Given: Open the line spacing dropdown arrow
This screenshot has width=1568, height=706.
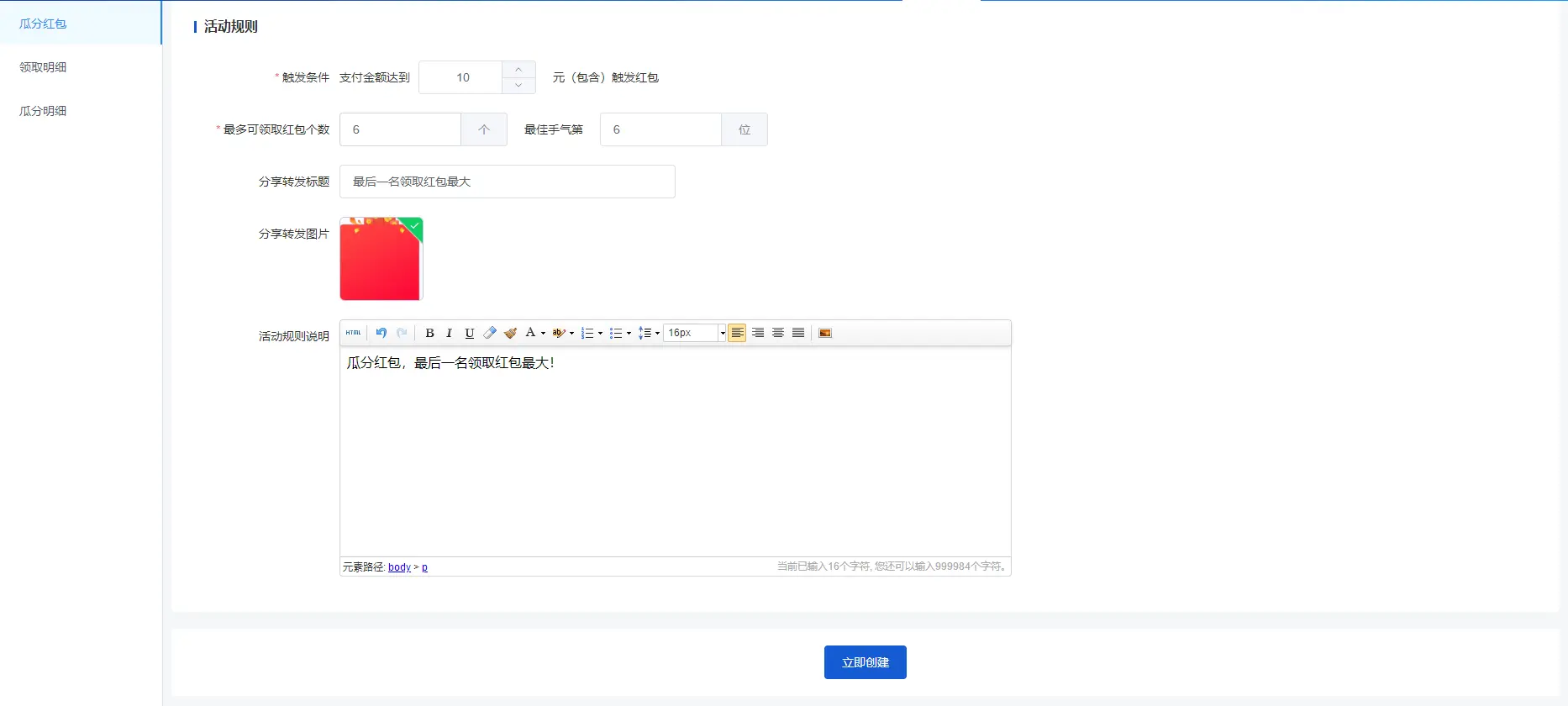Looking at the screenshot, I should click(x=657, y=333).
